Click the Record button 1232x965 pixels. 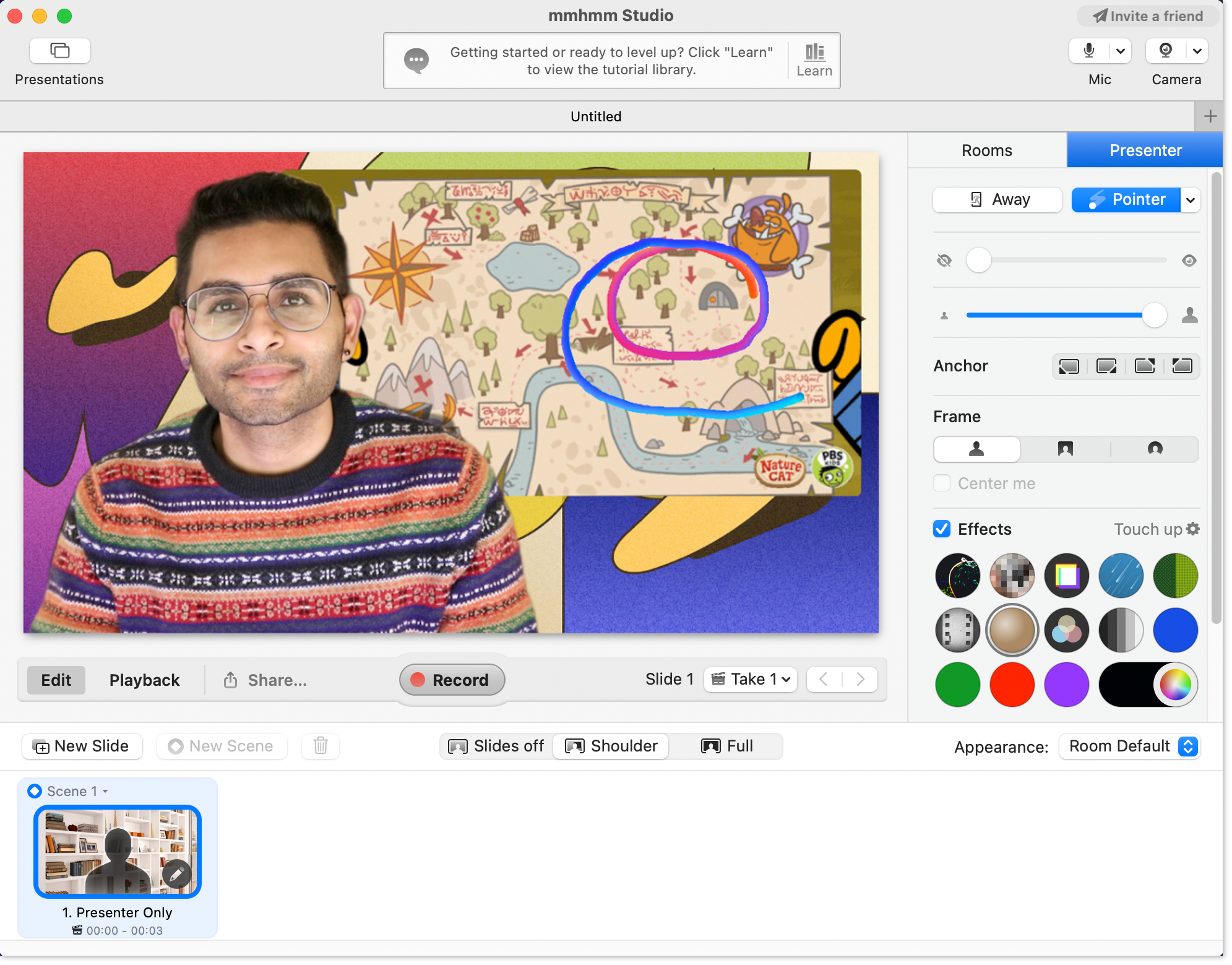[452, 680]
